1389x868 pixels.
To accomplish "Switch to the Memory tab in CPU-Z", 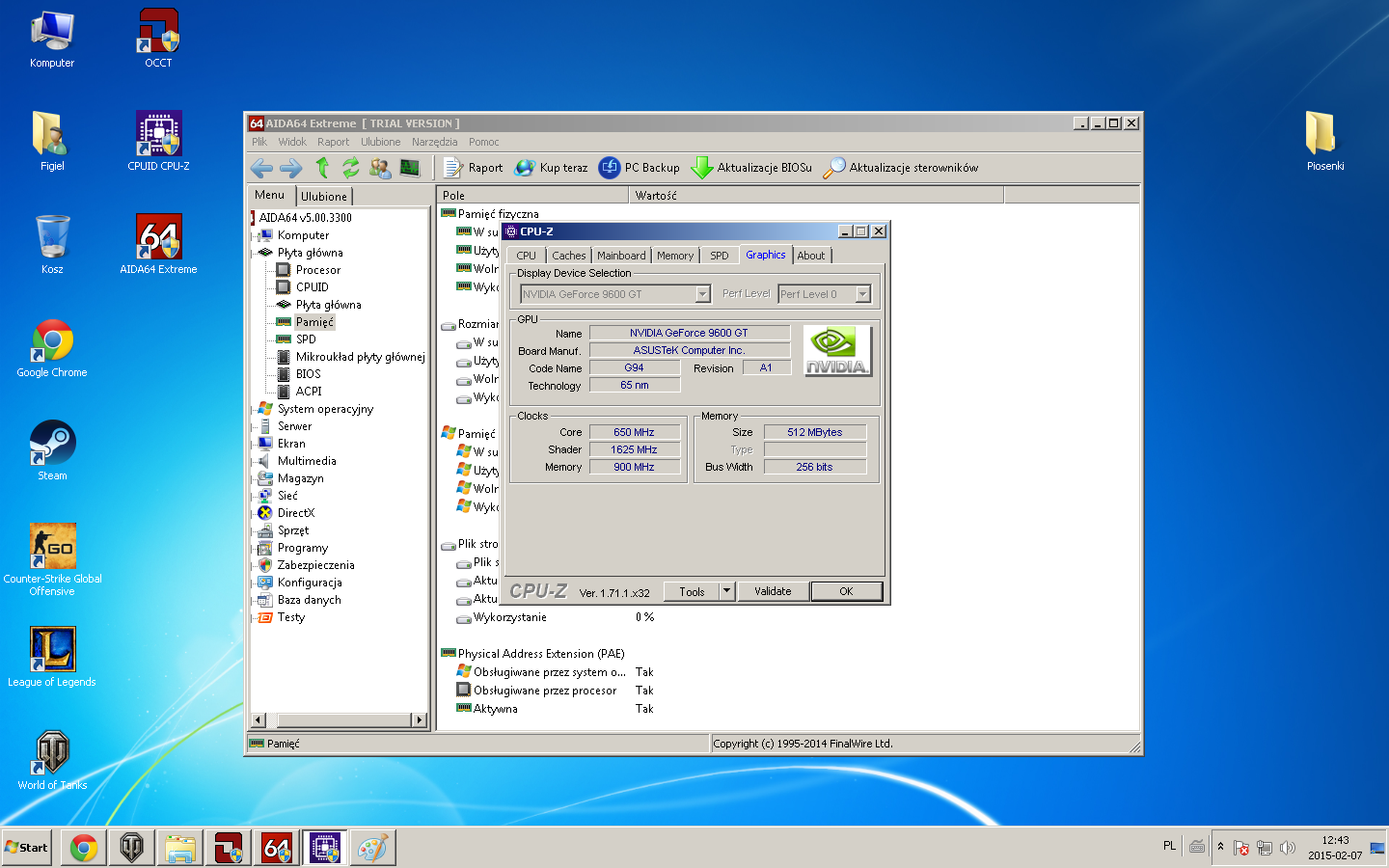I will [675, 255].
